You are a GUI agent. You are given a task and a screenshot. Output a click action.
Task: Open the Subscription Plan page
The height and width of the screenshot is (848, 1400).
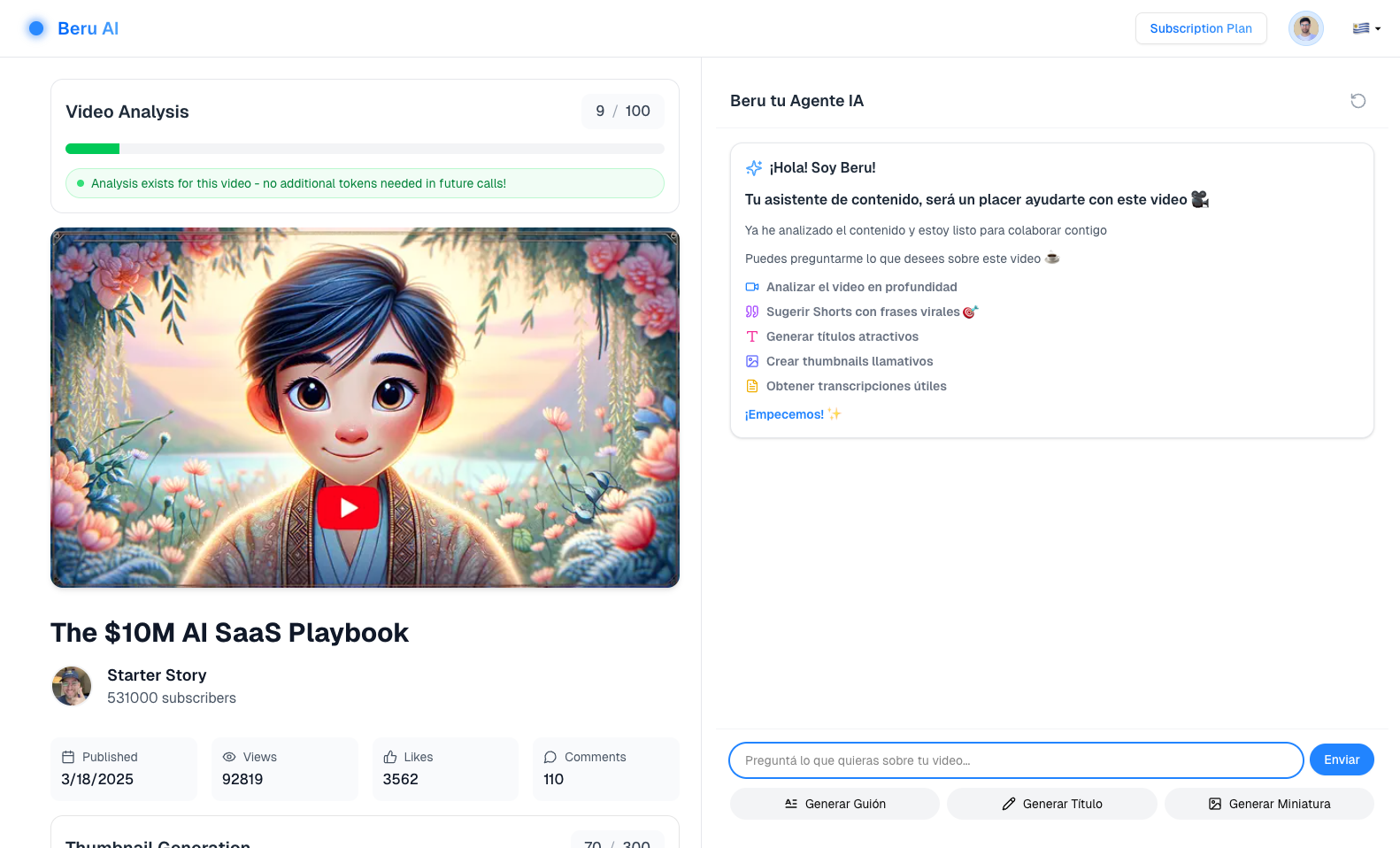[x=1201, y=28]
